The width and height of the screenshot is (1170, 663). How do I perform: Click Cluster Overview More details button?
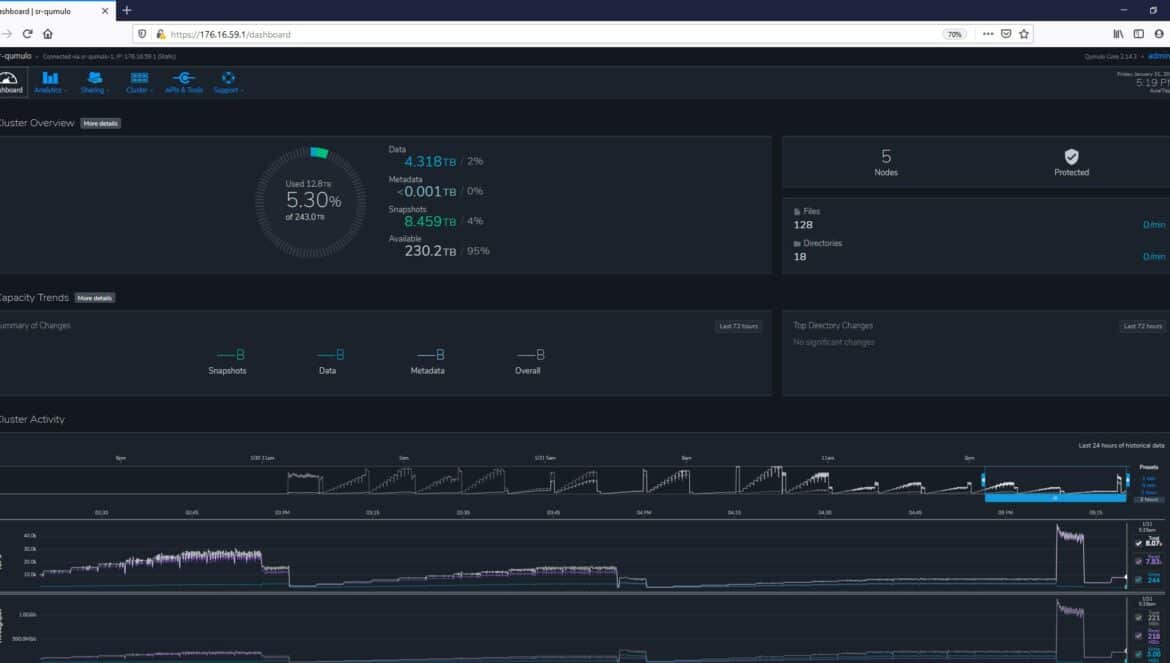[101, 123]
